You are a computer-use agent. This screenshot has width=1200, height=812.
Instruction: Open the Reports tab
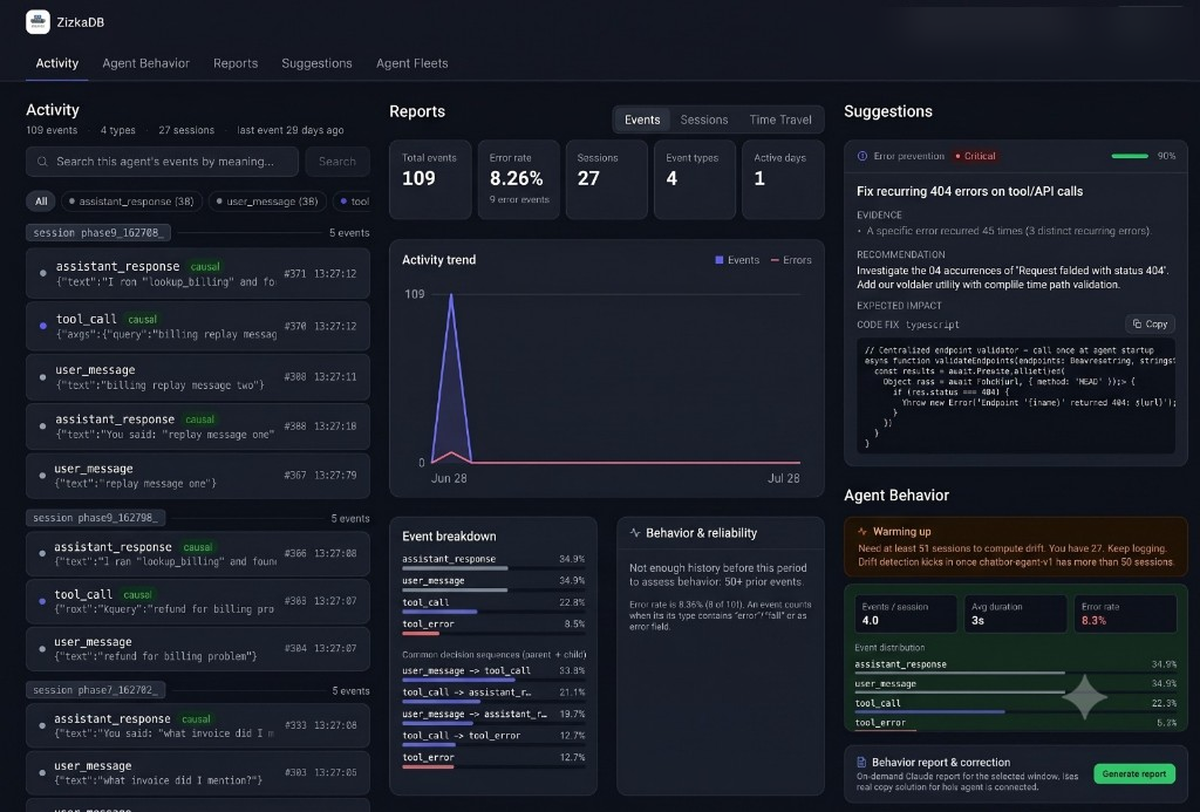pos(236,63)
